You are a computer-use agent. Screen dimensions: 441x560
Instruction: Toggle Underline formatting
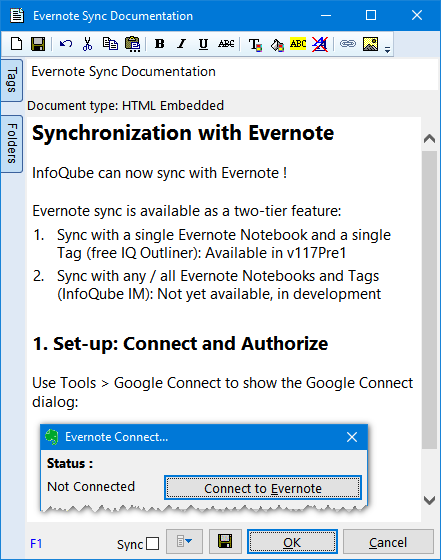click(x=203, y=44)
